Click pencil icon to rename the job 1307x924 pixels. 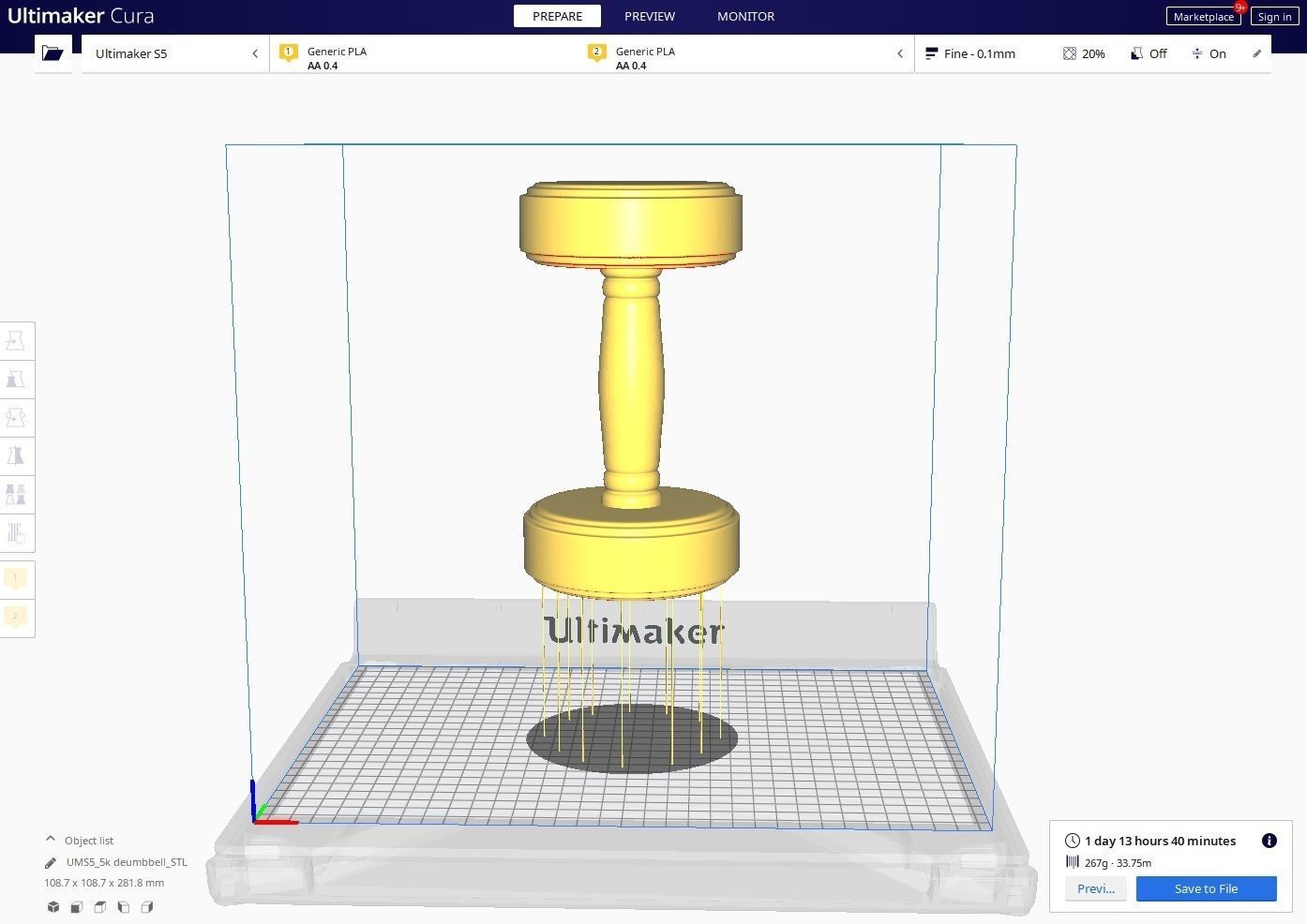(51, 862)
